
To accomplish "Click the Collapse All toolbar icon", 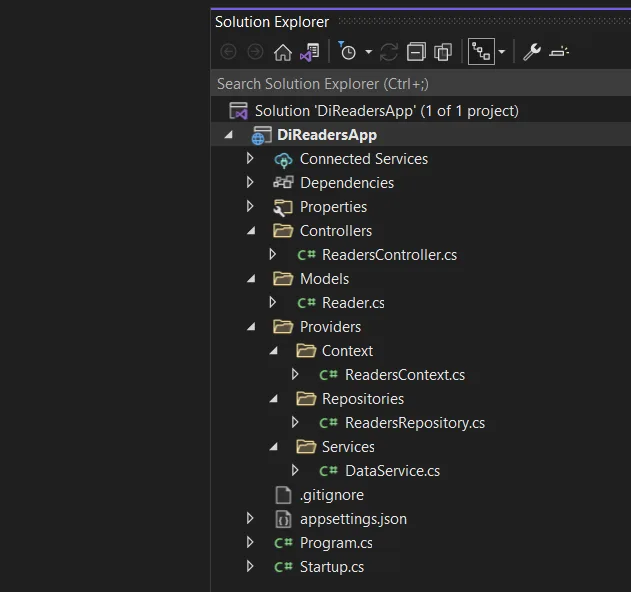I will [417, 52].
